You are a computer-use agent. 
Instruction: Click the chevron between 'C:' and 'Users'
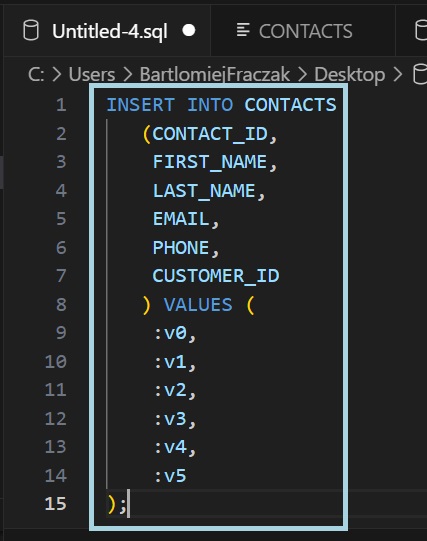(57, 75)
